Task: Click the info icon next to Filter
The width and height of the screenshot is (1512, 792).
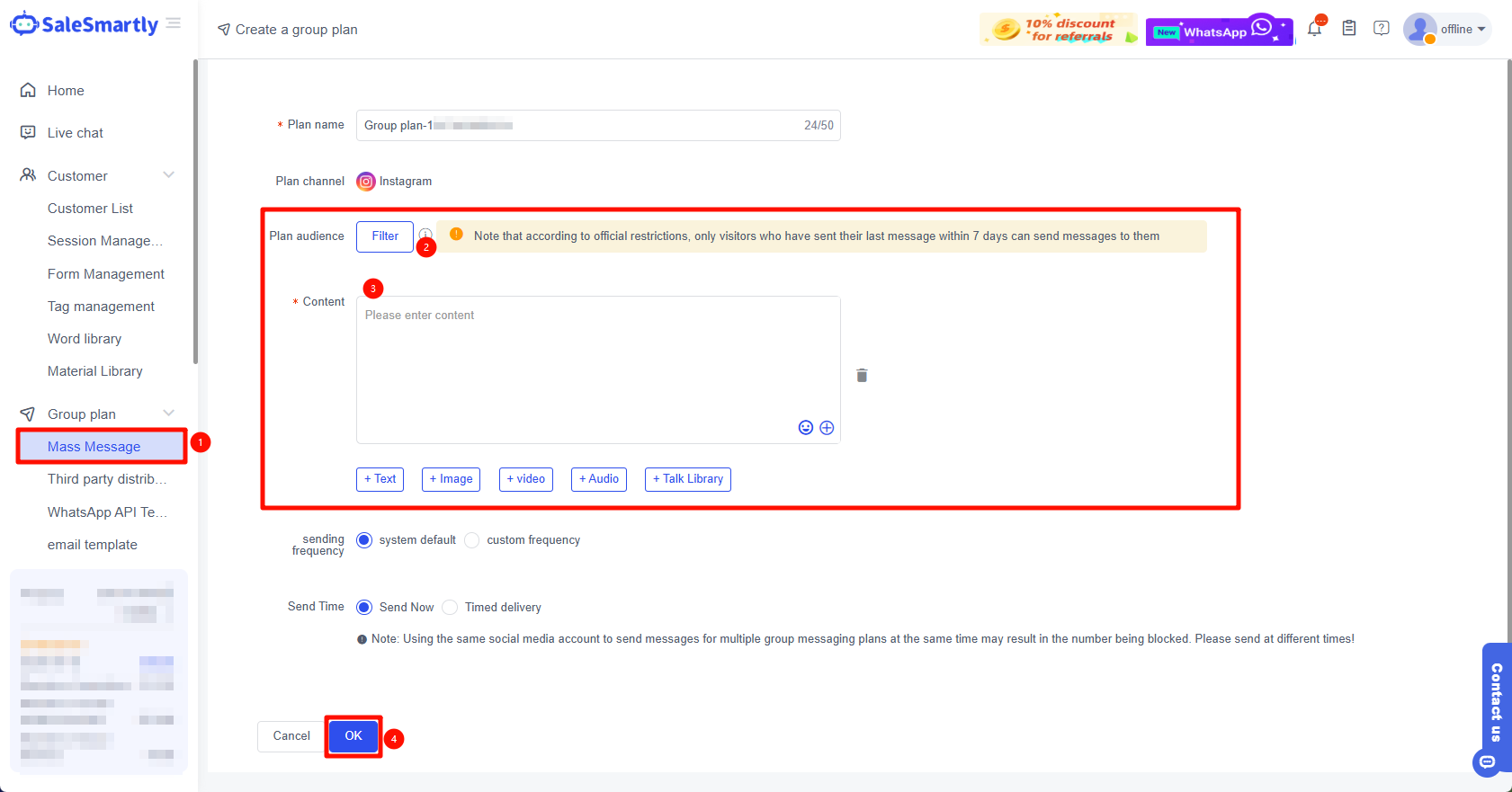Action: (x=425, y=235)
